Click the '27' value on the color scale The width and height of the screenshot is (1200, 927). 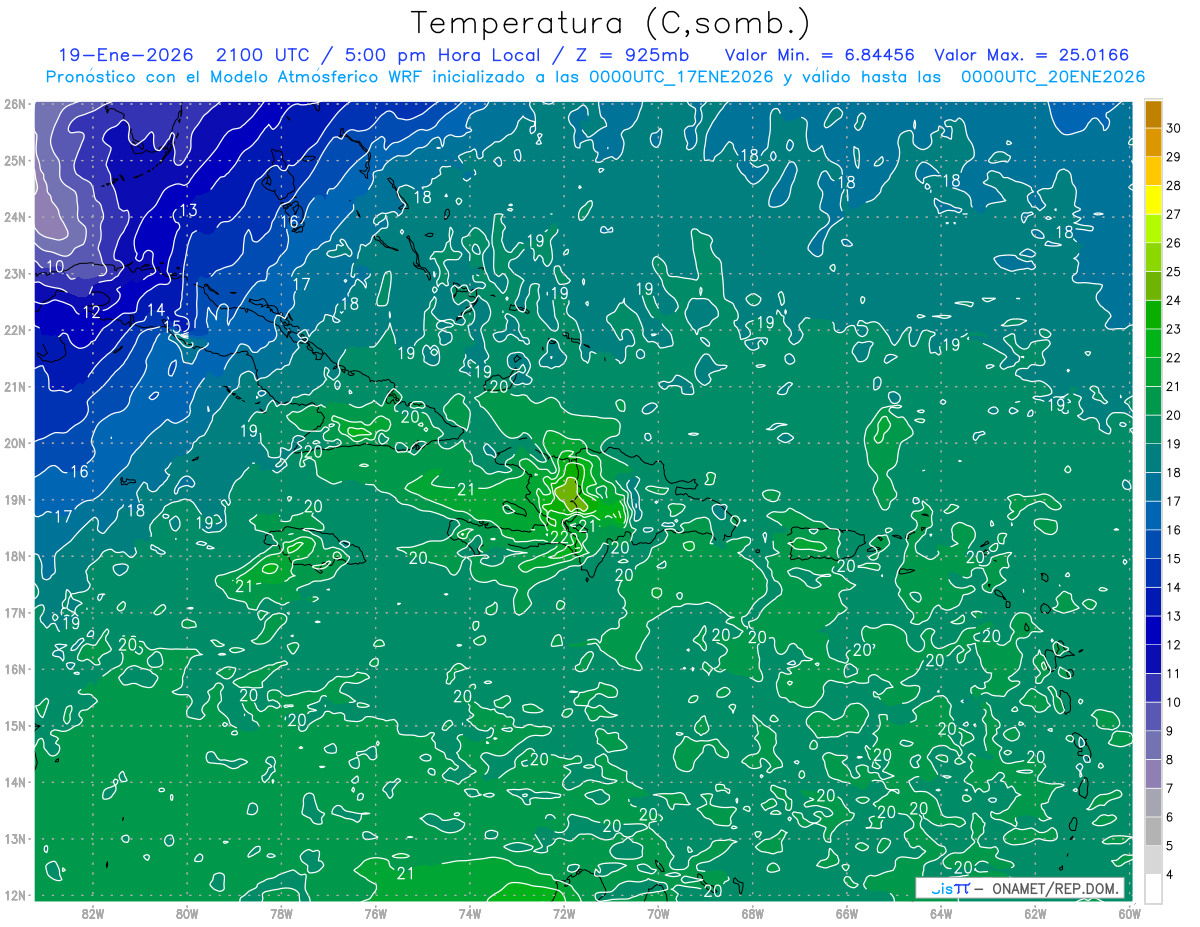(x=1173, y=214)
